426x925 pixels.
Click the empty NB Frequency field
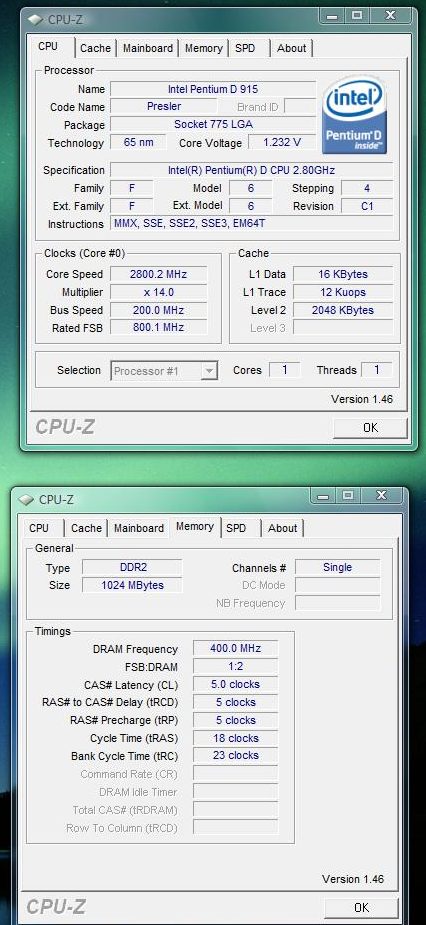point(337,603)
